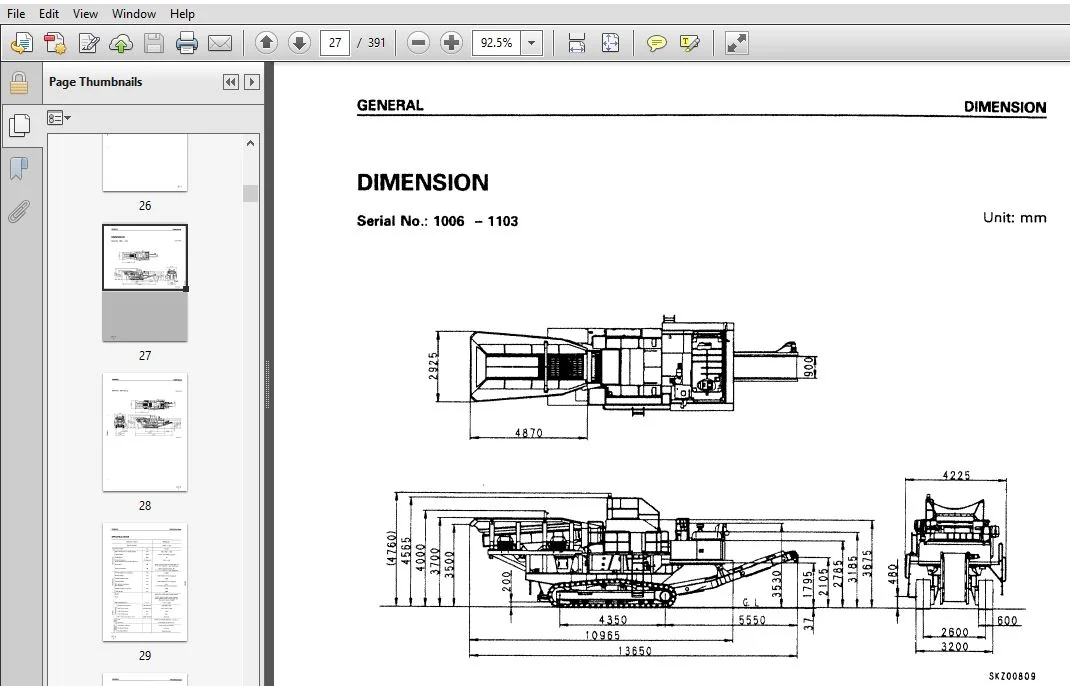The image size is (1070, 686).
Task: Click the Add Sticky Note comment icon
Action: click(656, 44)
